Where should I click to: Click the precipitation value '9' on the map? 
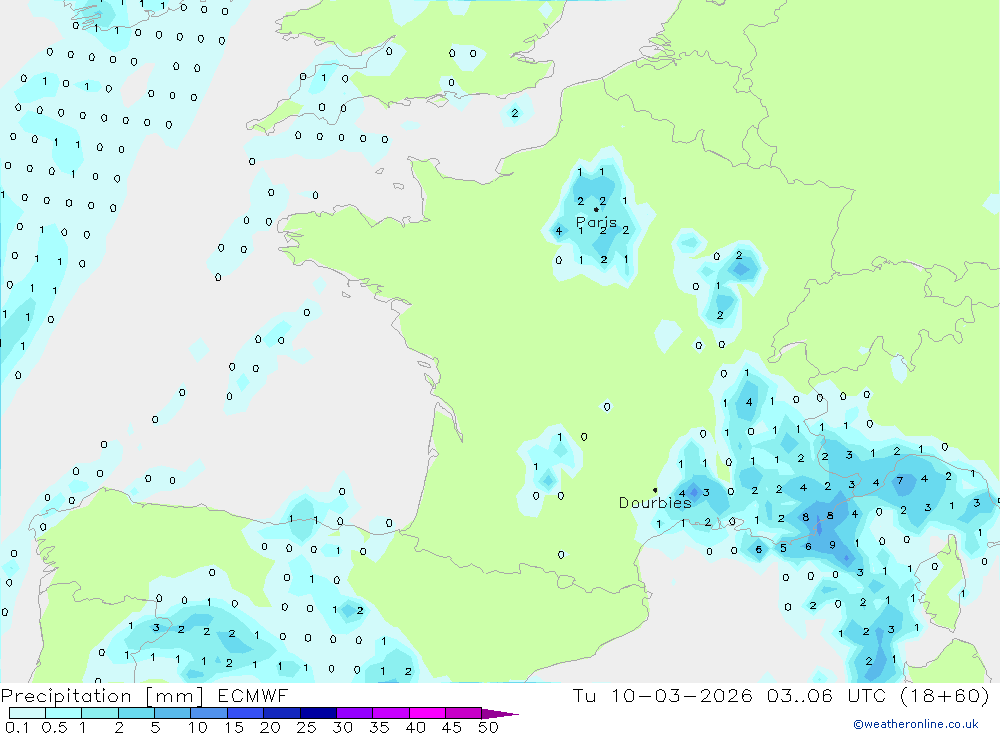832,545
